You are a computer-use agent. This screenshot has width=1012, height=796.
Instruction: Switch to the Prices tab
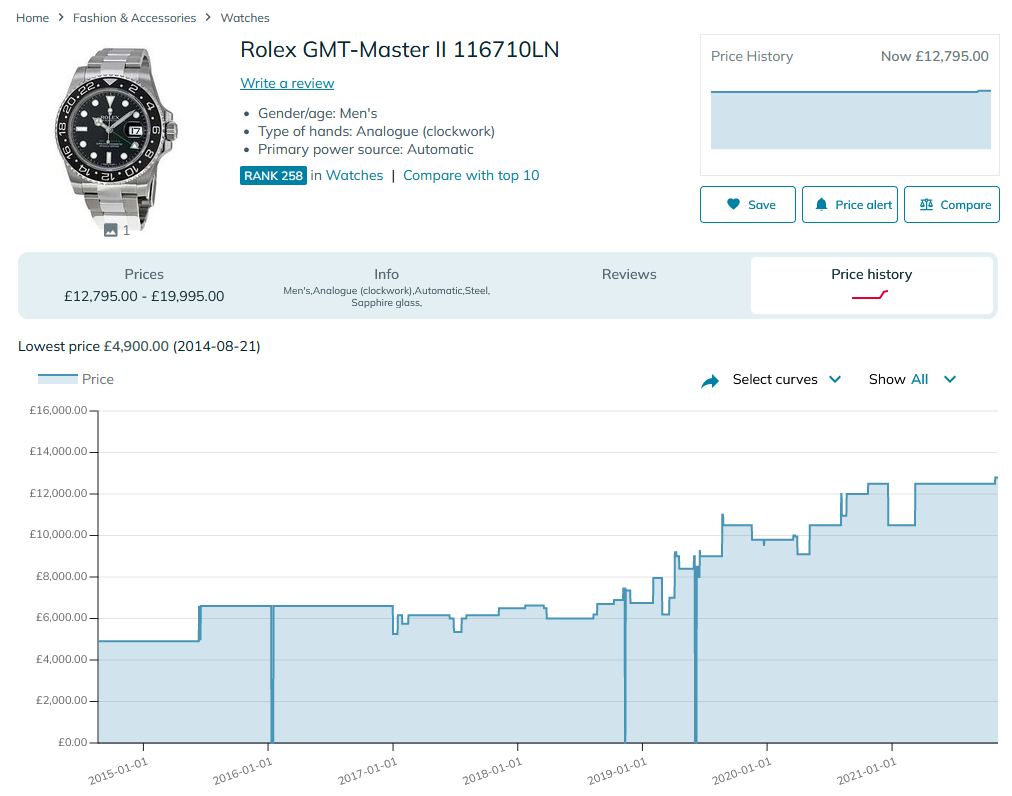coord(144,285)
